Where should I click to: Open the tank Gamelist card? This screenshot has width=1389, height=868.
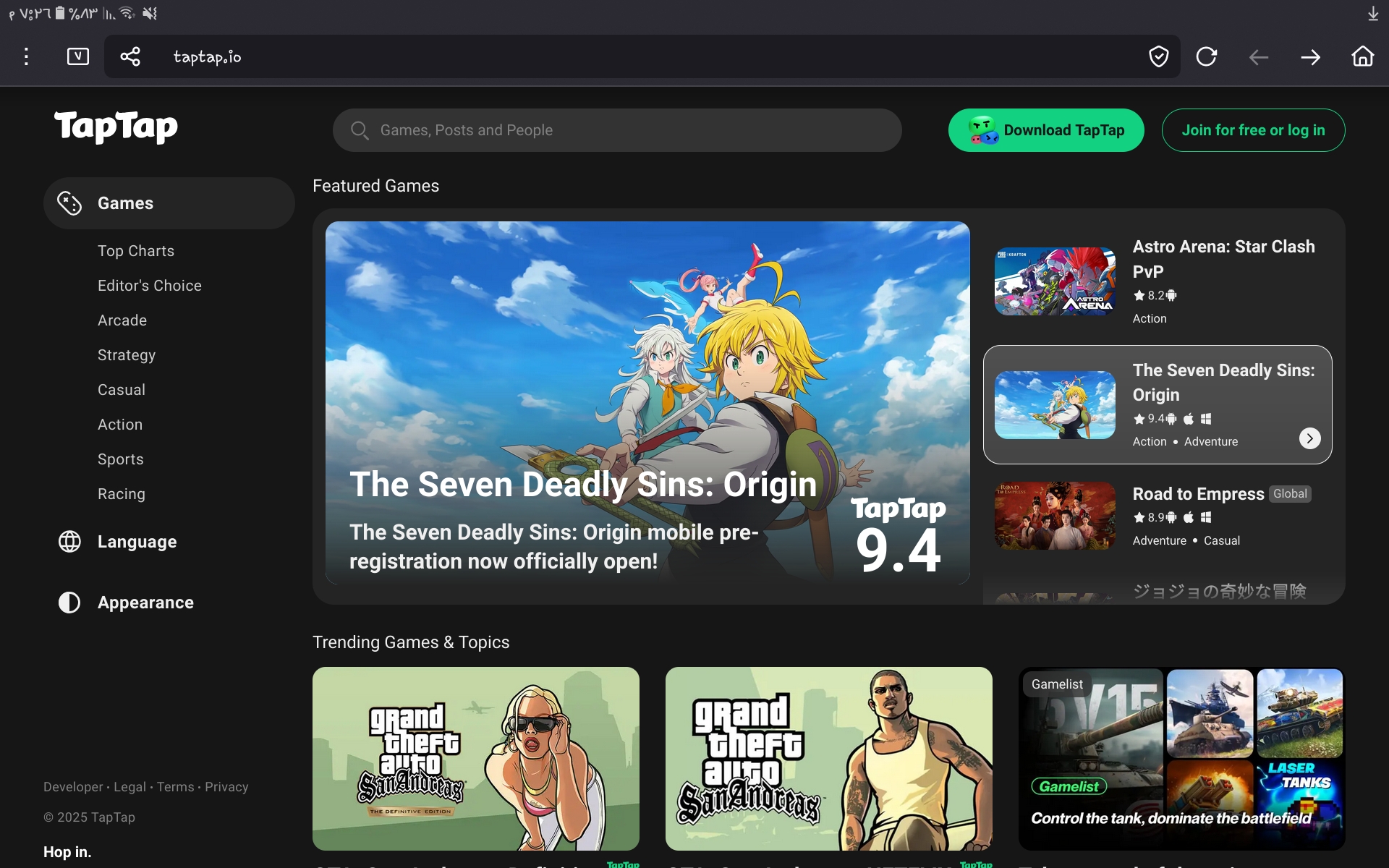click(x=1182, y=759)
